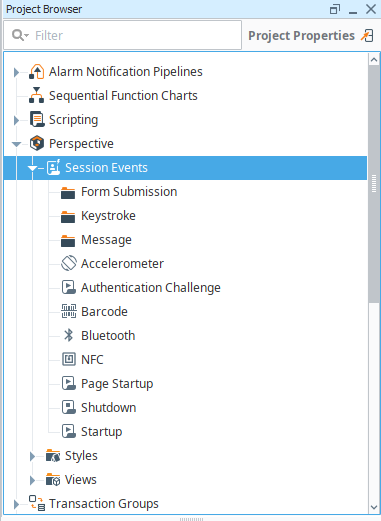Click the NFC event icon
This screenshot has height=521, width=381.
click(69, 359)
